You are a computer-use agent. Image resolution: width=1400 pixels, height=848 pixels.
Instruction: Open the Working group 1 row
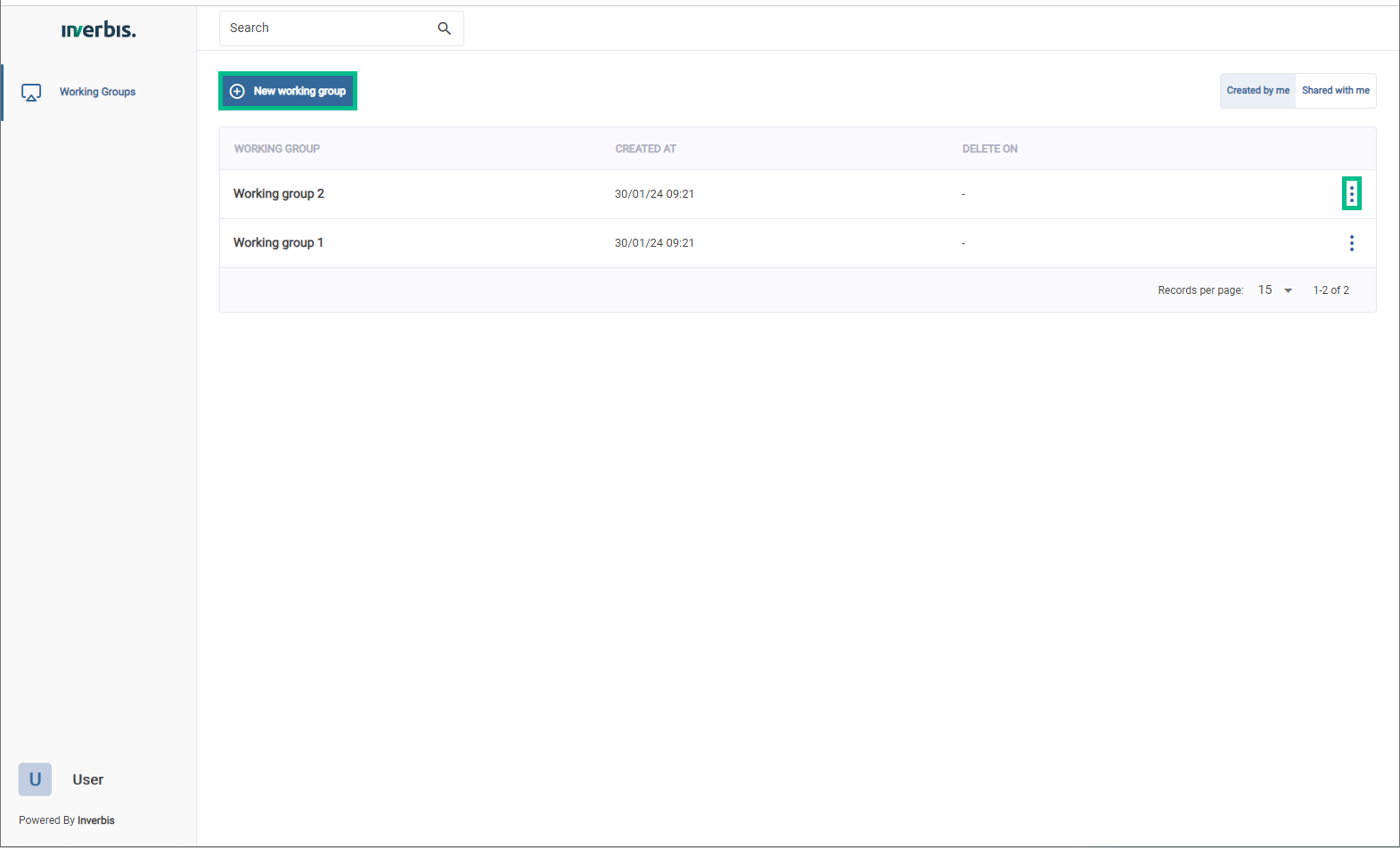[278, 243]
